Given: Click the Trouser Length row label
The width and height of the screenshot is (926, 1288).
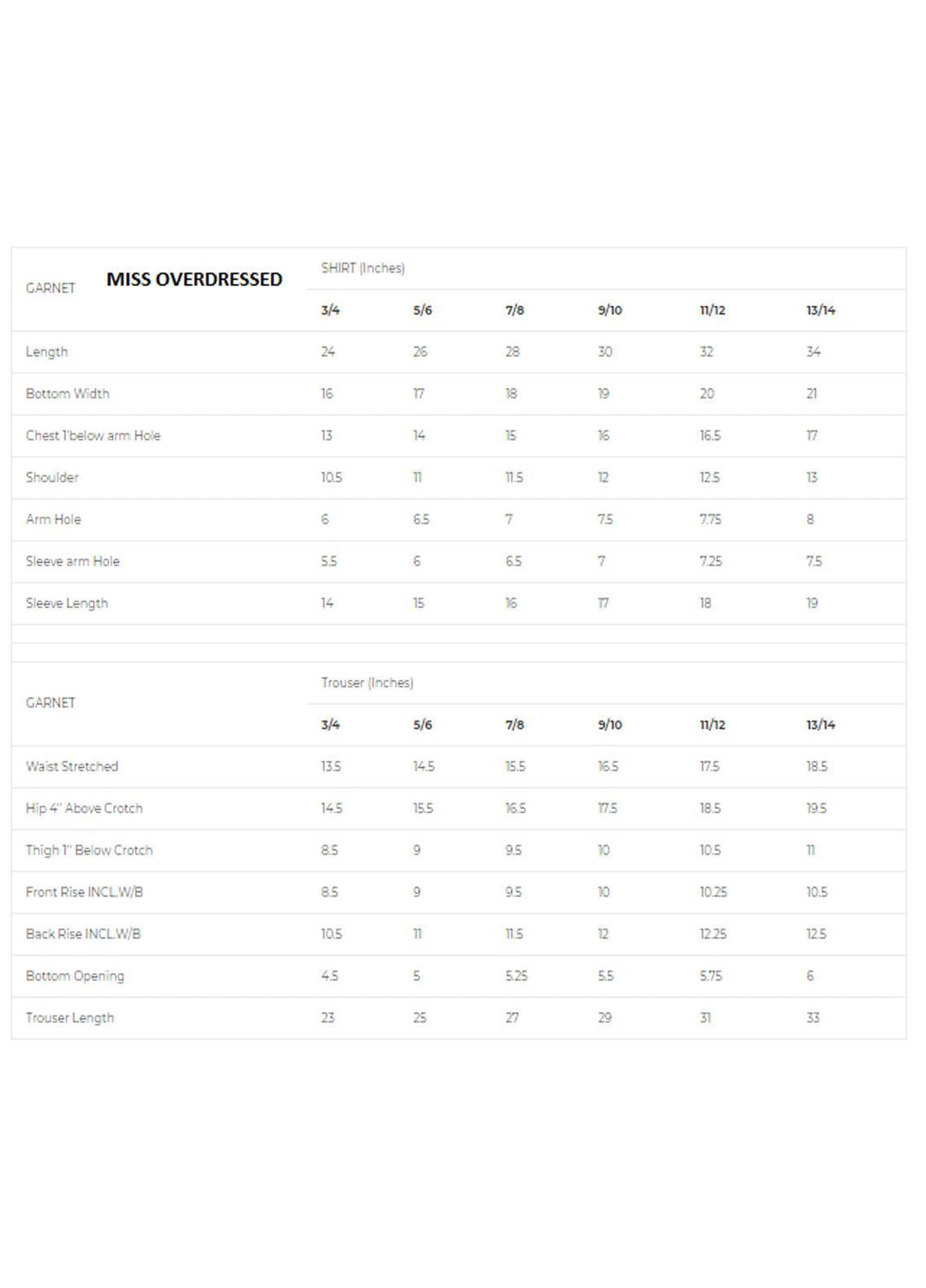Looking at the screenshot, I should coord(69,1018).
